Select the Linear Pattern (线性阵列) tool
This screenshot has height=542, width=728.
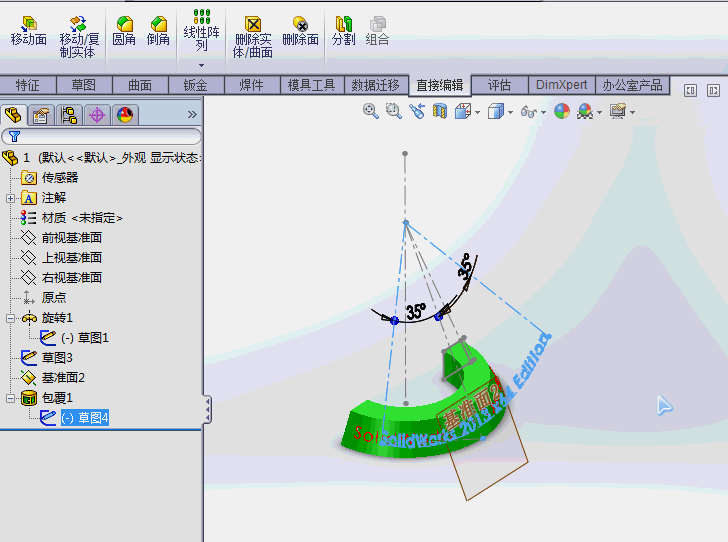tap(202, 31)
